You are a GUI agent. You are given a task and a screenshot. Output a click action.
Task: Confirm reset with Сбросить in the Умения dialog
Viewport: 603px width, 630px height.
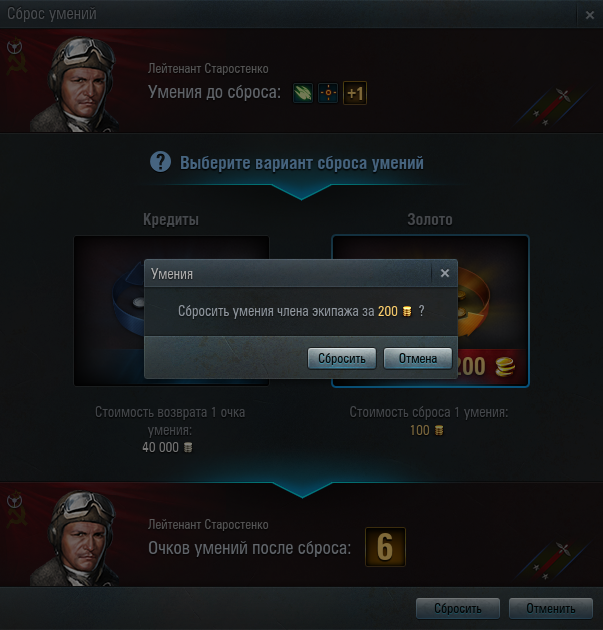342,358
